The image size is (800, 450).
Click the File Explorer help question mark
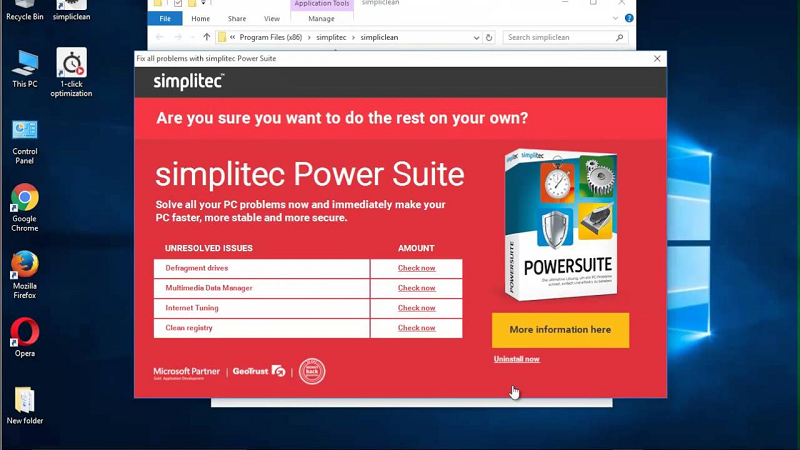pos(629,18)
